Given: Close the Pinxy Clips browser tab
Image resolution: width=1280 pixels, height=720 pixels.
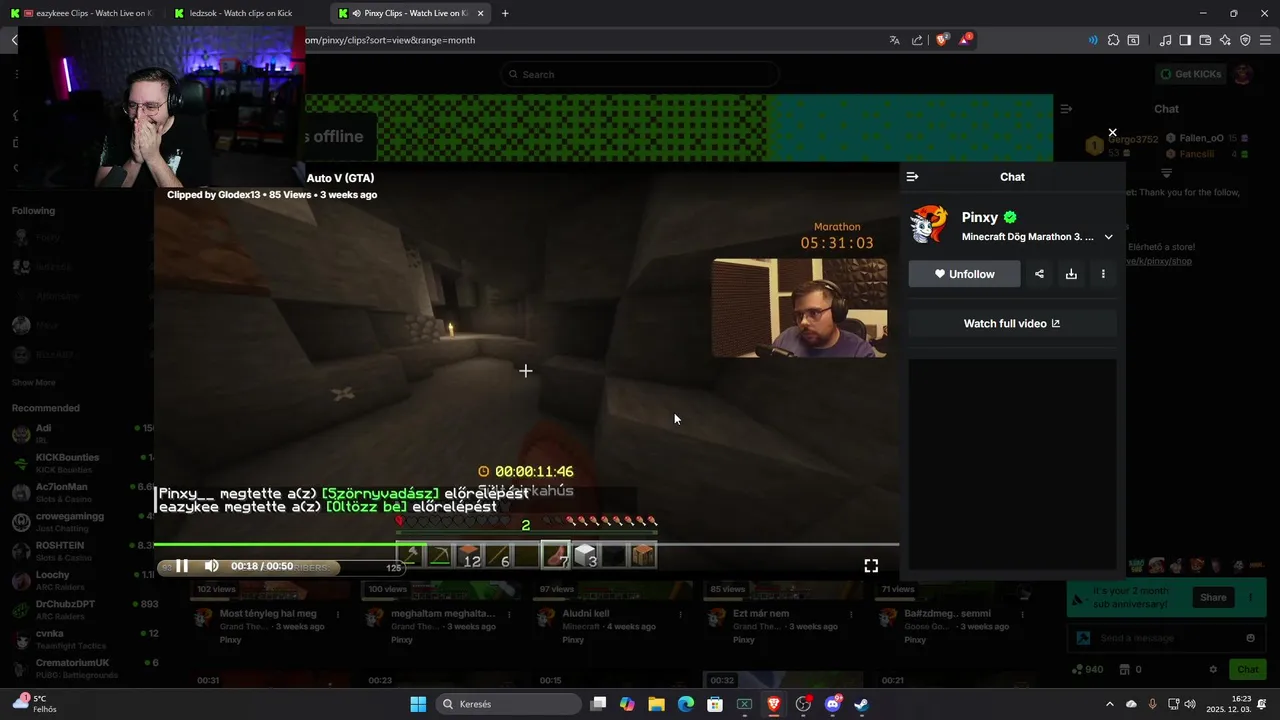Looking at the screenshot, I should point(481,13).
